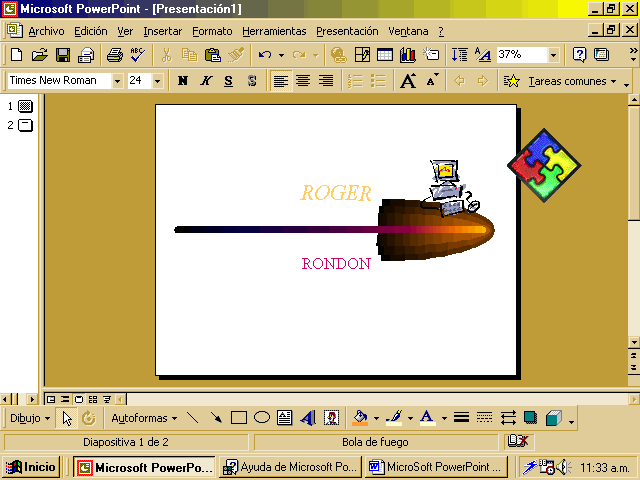Open the Archivo menu
Image resolution: width=640 pixels, height=480 pixels.
(x=46, y=31)
